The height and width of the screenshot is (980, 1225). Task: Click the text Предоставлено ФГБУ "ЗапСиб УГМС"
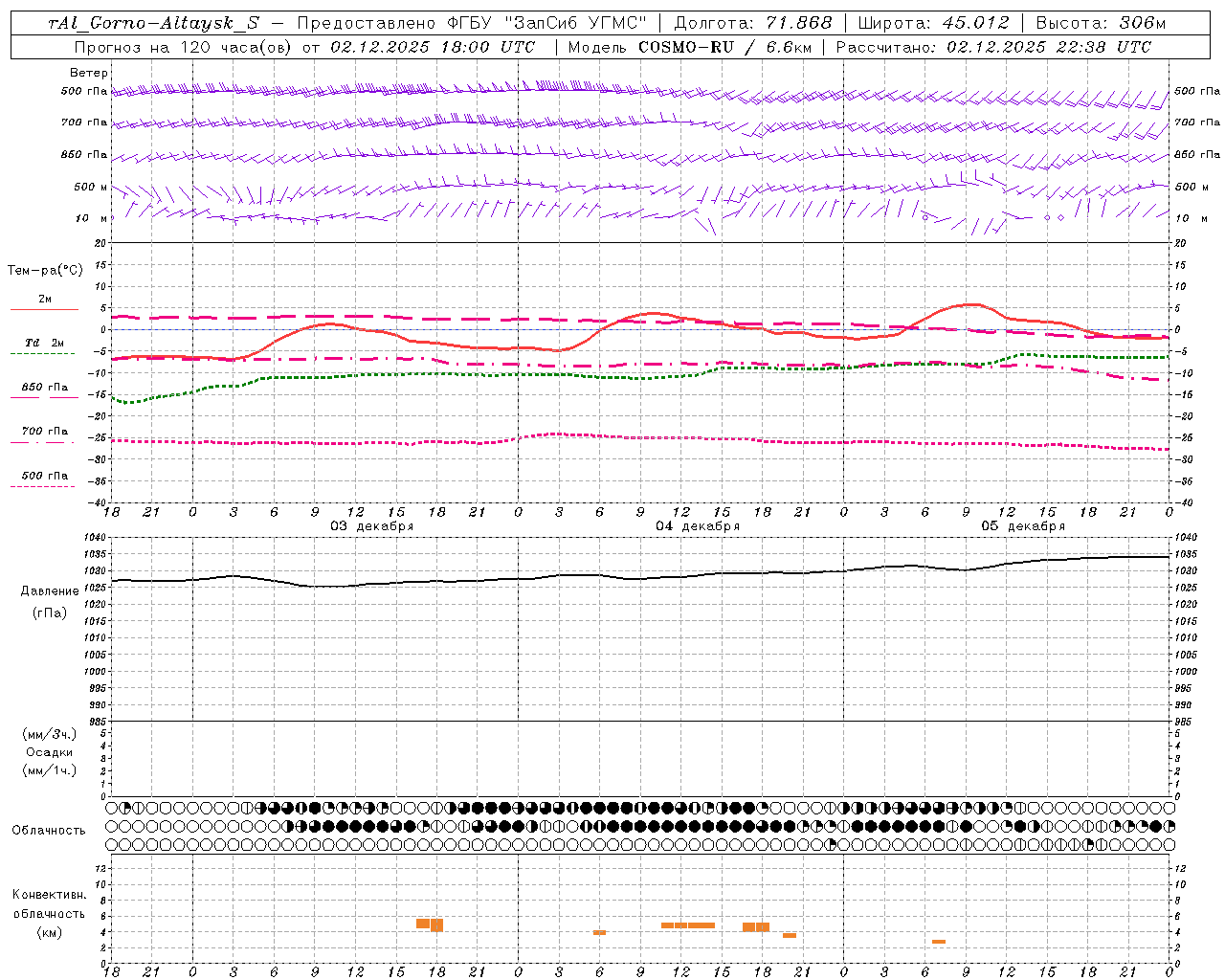coord(473,23)
